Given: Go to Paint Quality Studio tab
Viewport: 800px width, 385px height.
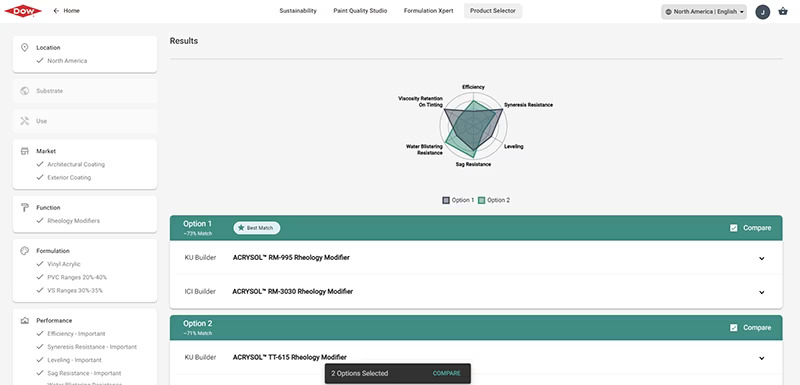Looking at the screenshot, I should click(360, 11).
